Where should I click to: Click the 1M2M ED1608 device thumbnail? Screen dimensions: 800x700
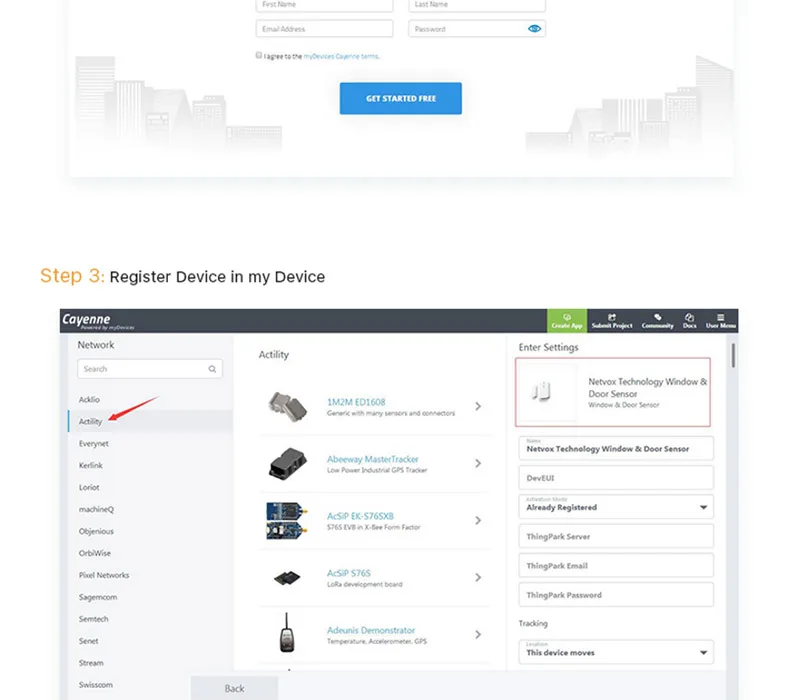(287, 407)
